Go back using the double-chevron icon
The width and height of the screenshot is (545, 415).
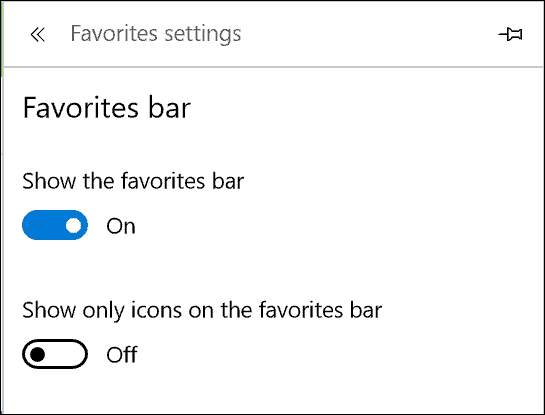38,34
